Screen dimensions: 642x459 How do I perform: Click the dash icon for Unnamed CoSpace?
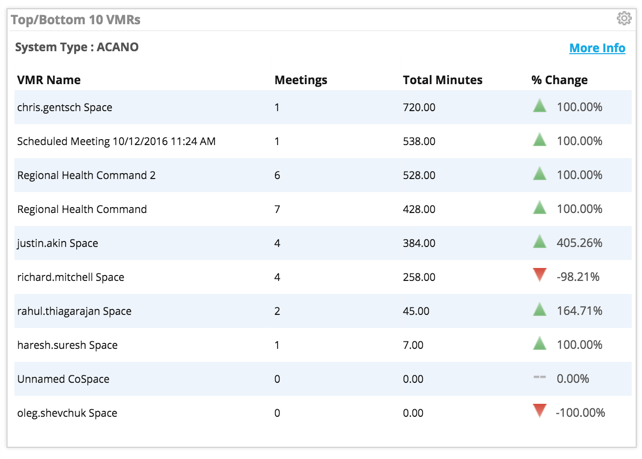(x=540, y=377)
